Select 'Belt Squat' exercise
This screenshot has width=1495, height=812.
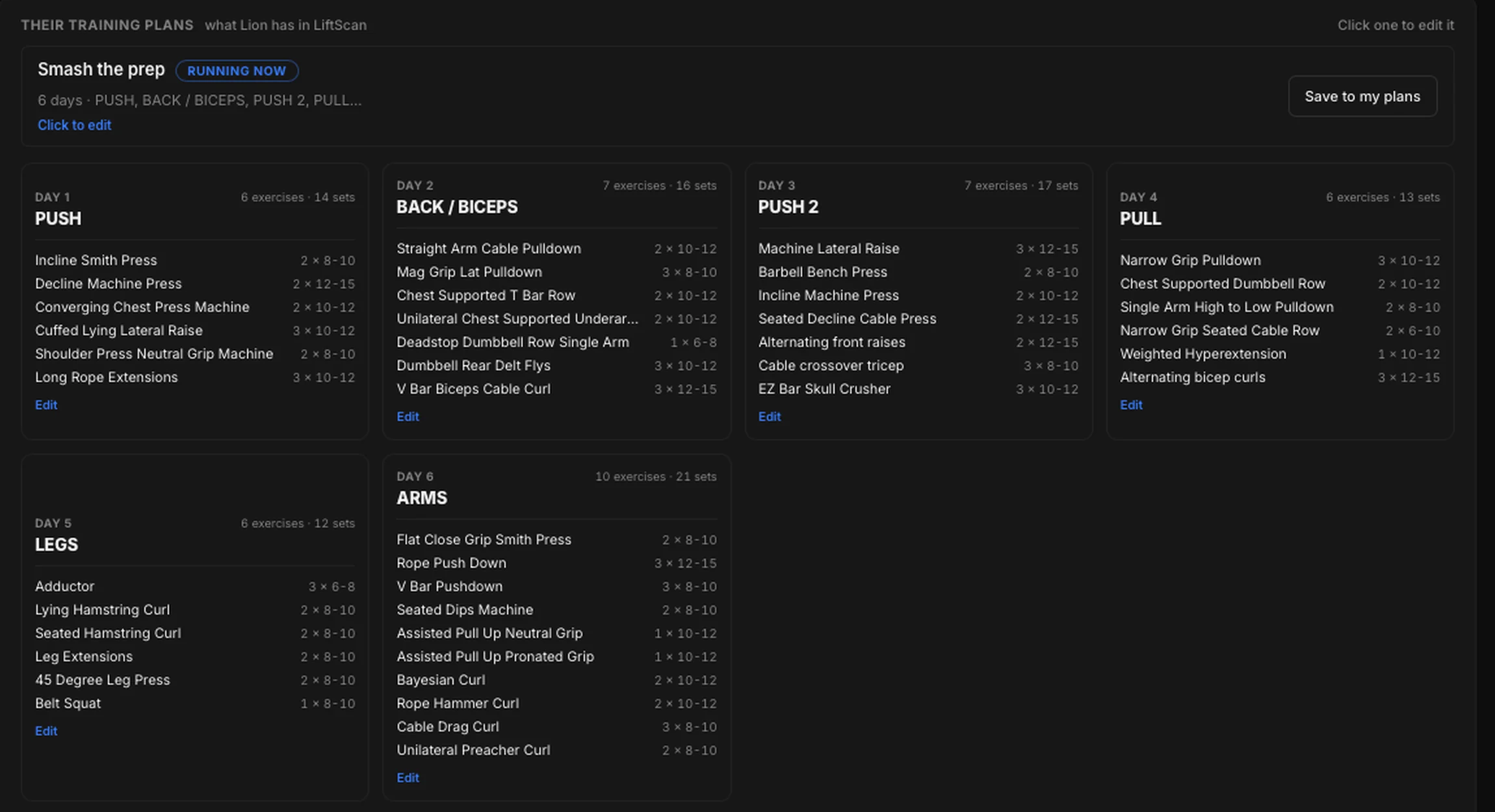pyautogui.click(x=195, y=703)
